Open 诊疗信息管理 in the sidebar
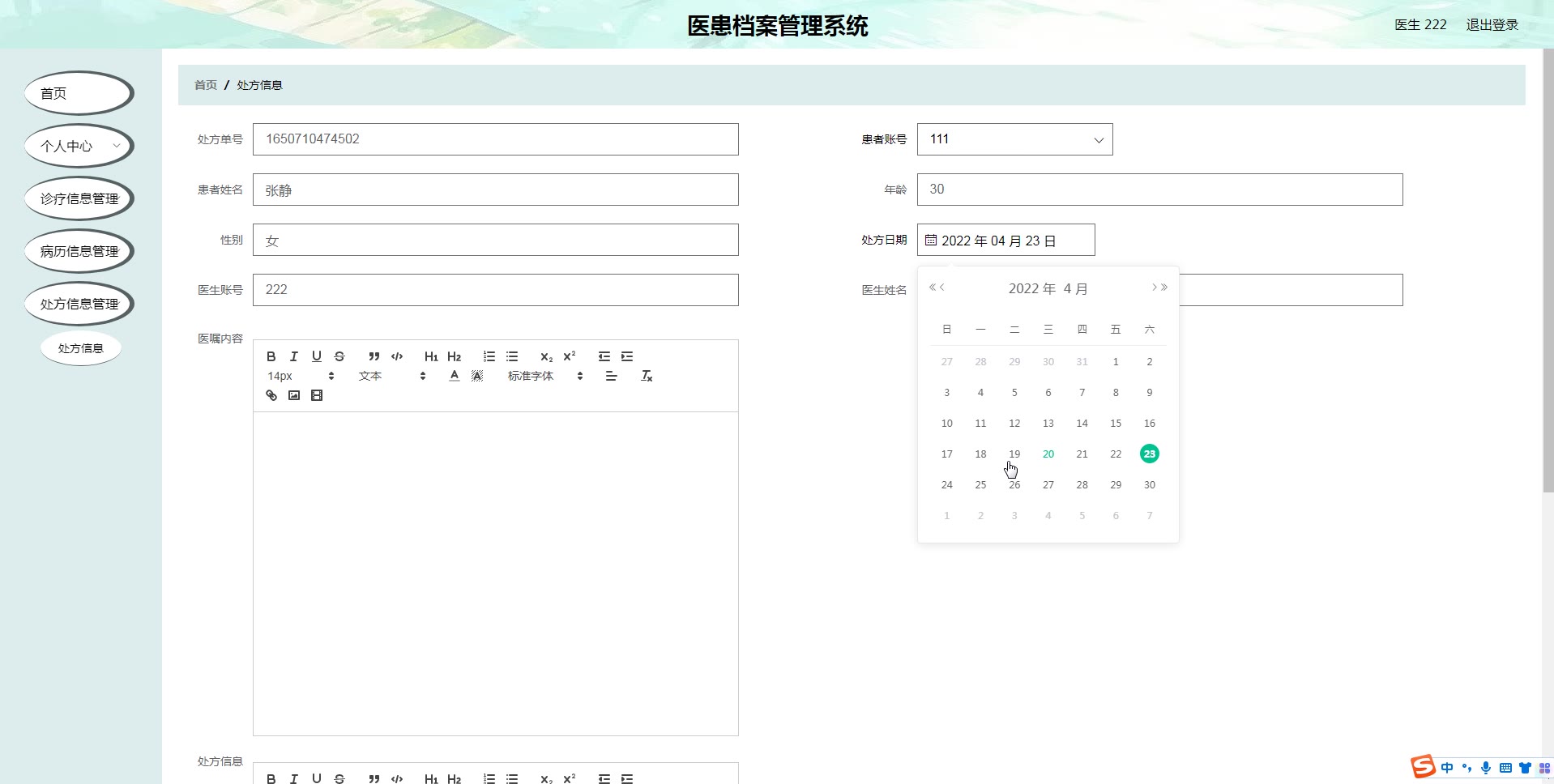The width and height of the screenshot is (1554, 784). pos(79,198)
